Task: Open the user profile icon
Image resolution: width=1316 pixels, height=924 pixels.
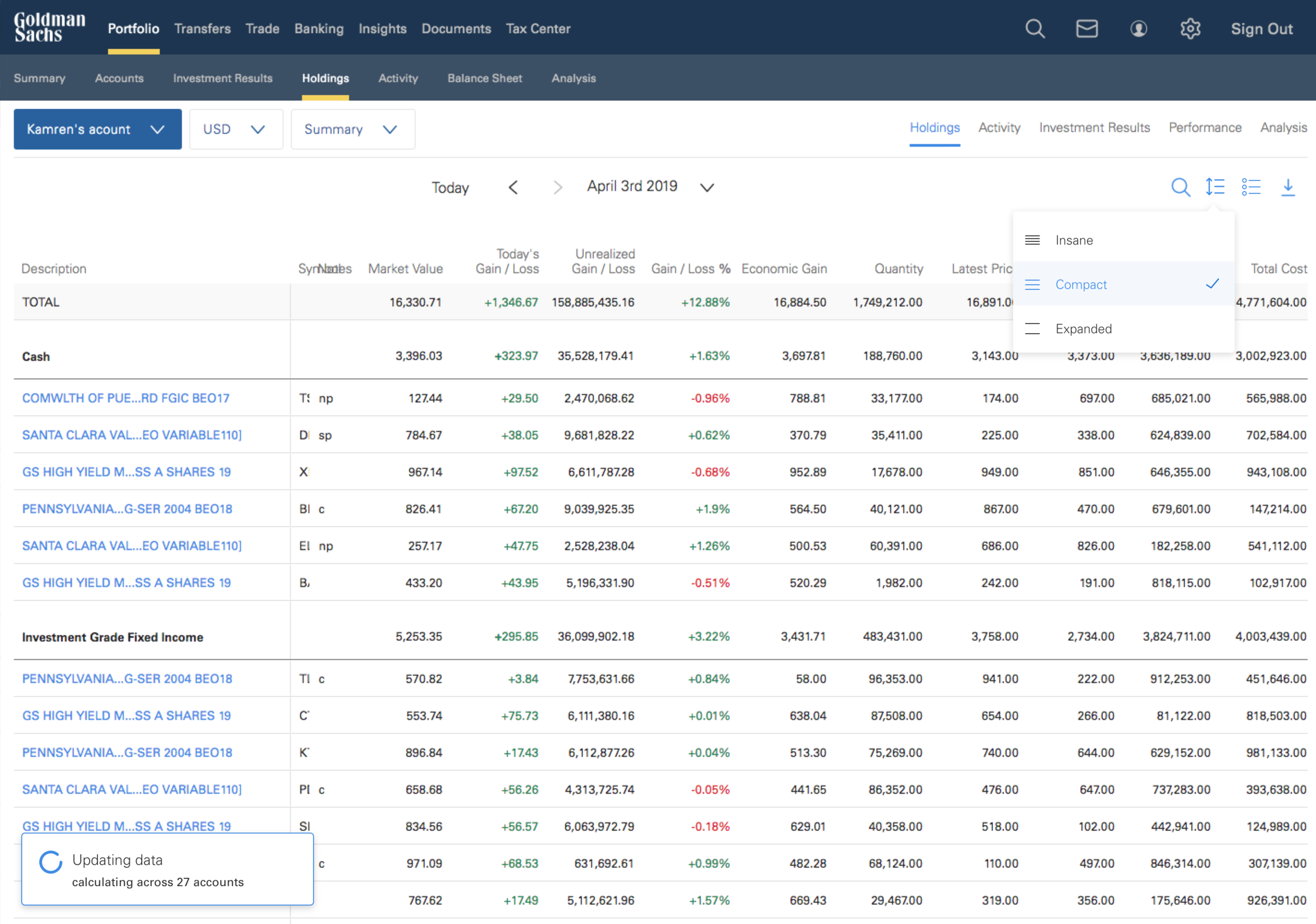Action: tap(1139, 28)
